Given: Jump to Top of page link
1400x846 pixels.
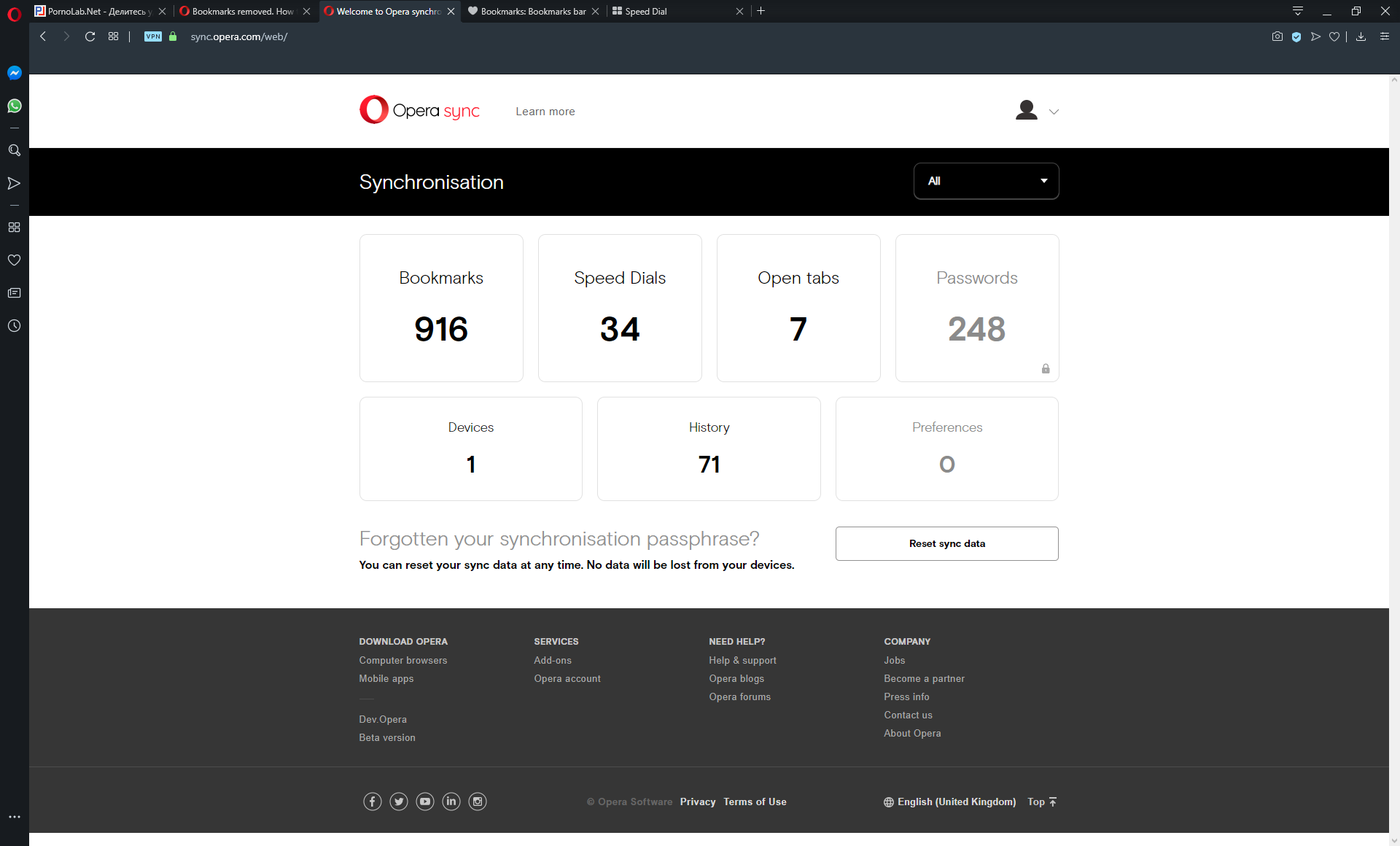Looking at the screenshot, I should click(1042, 802).
